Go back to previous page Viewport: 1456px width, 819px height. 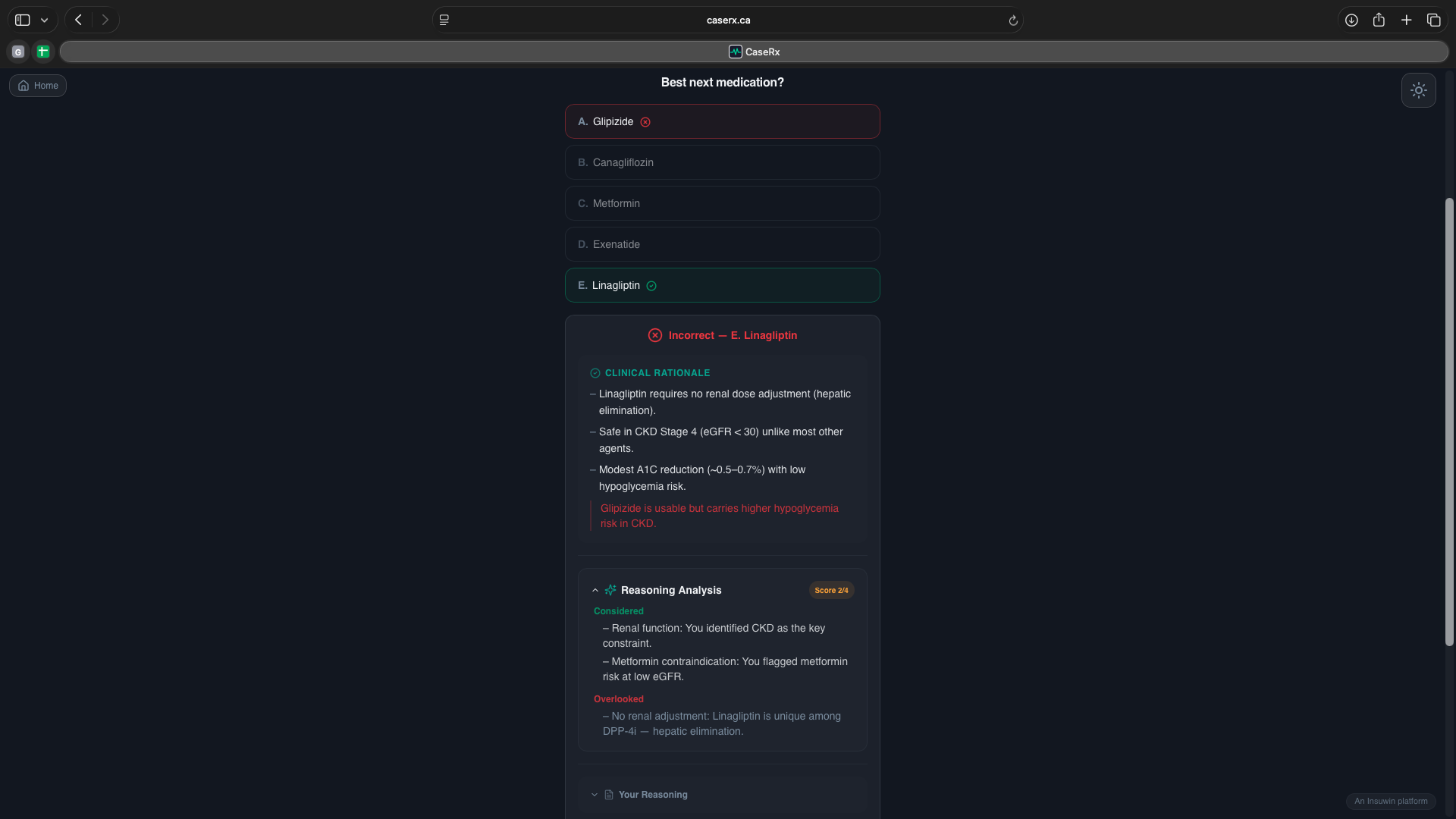[x=78, y=20]
